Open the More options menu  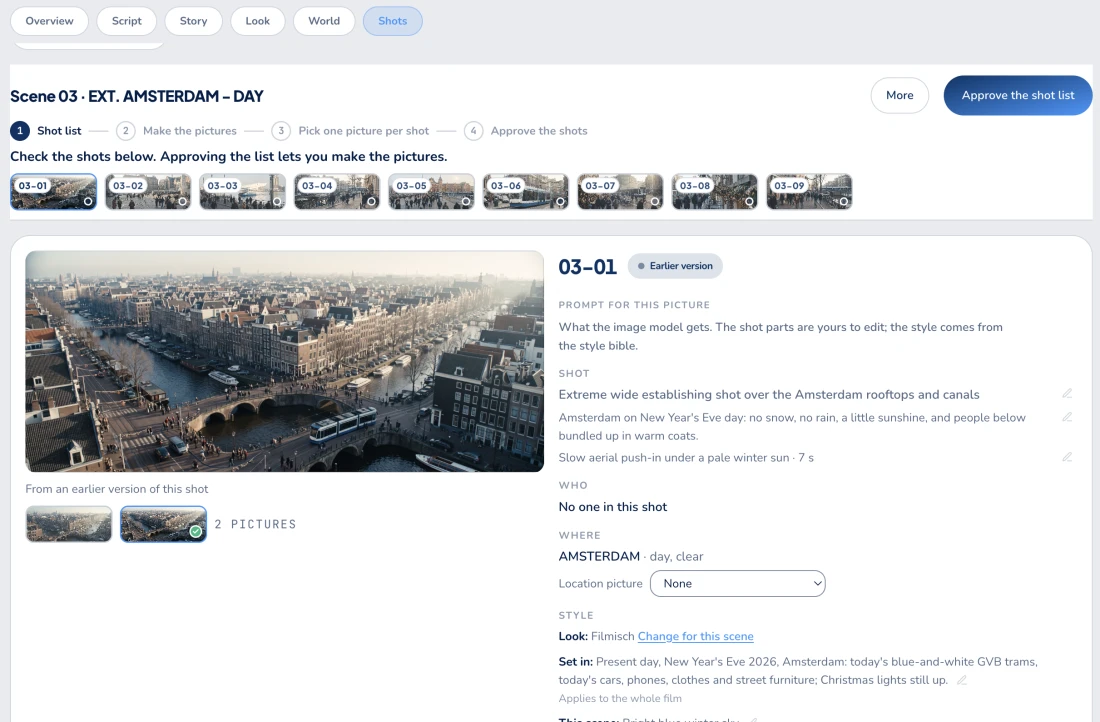click(899, 95)
